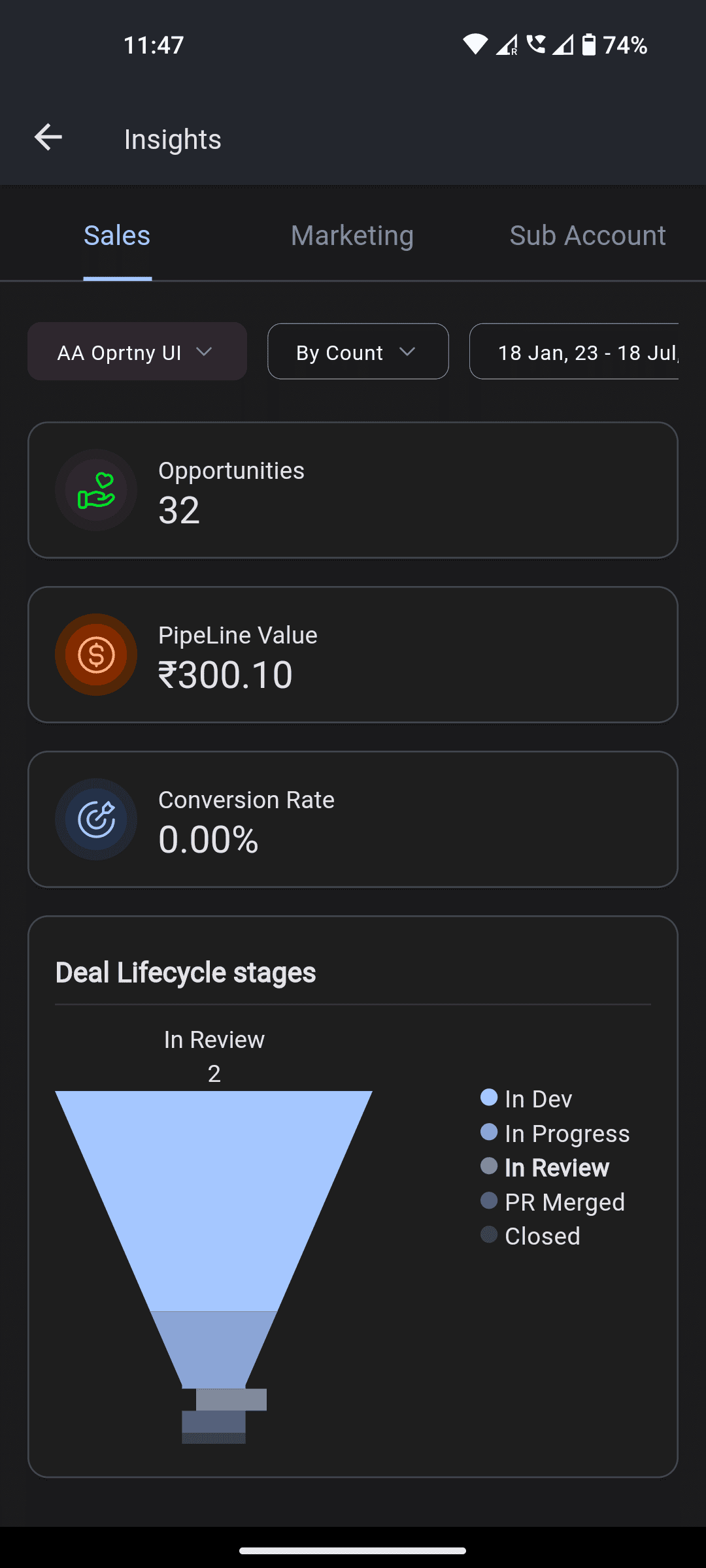Toggle the PR Merged legend entry
The image size is (706, 1568).
pyautogui.click(x=552, y=1202)
